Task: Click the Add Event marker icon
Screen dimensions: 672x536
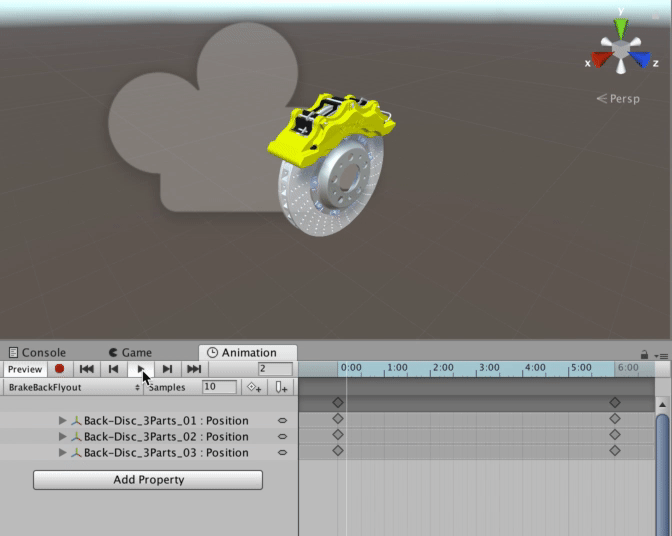Action: point(282,387)
